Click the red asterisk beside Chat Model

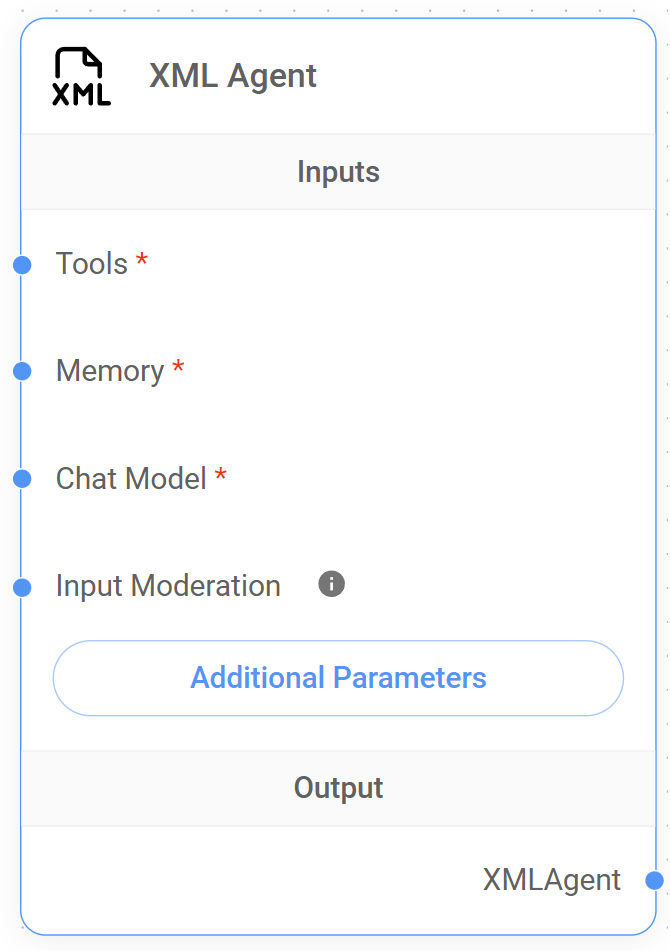click(x=221, y=476)
